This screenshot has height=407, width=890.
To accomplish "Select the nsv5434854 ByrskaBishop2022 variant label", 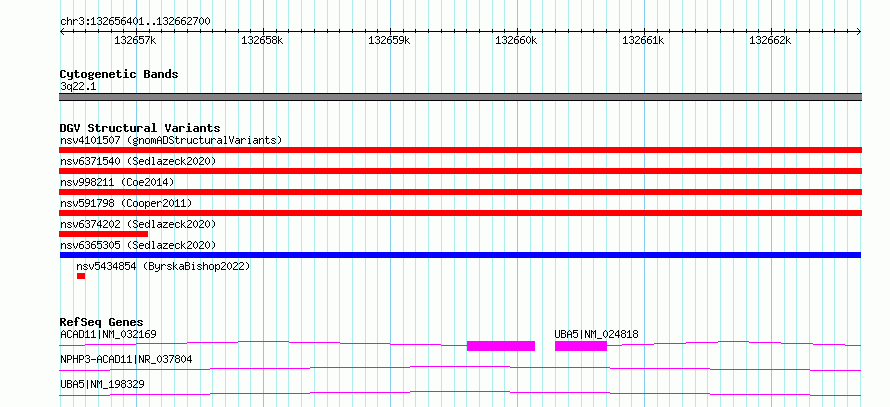I will 163,266.
